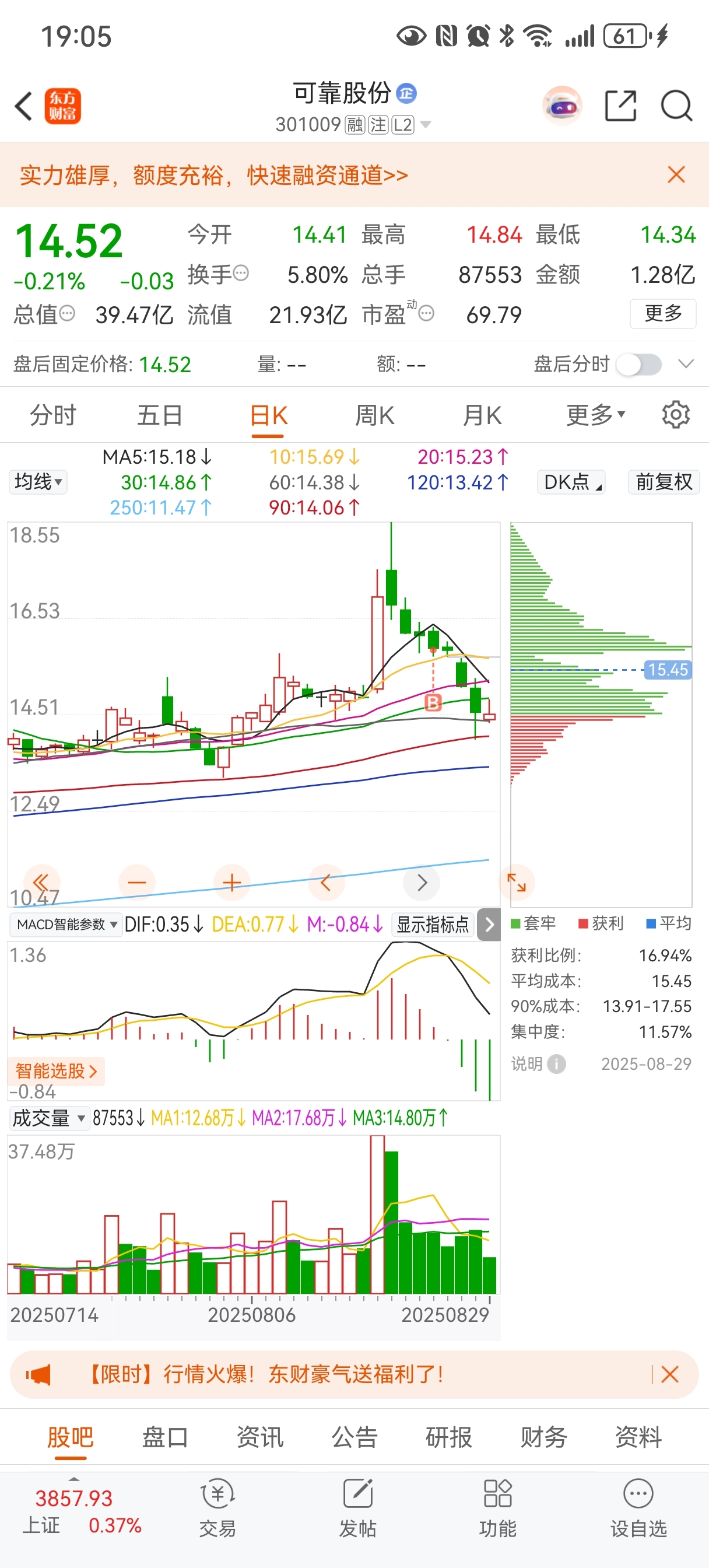Move chart left one step
709x1568 pixels.
coord(326,882)
